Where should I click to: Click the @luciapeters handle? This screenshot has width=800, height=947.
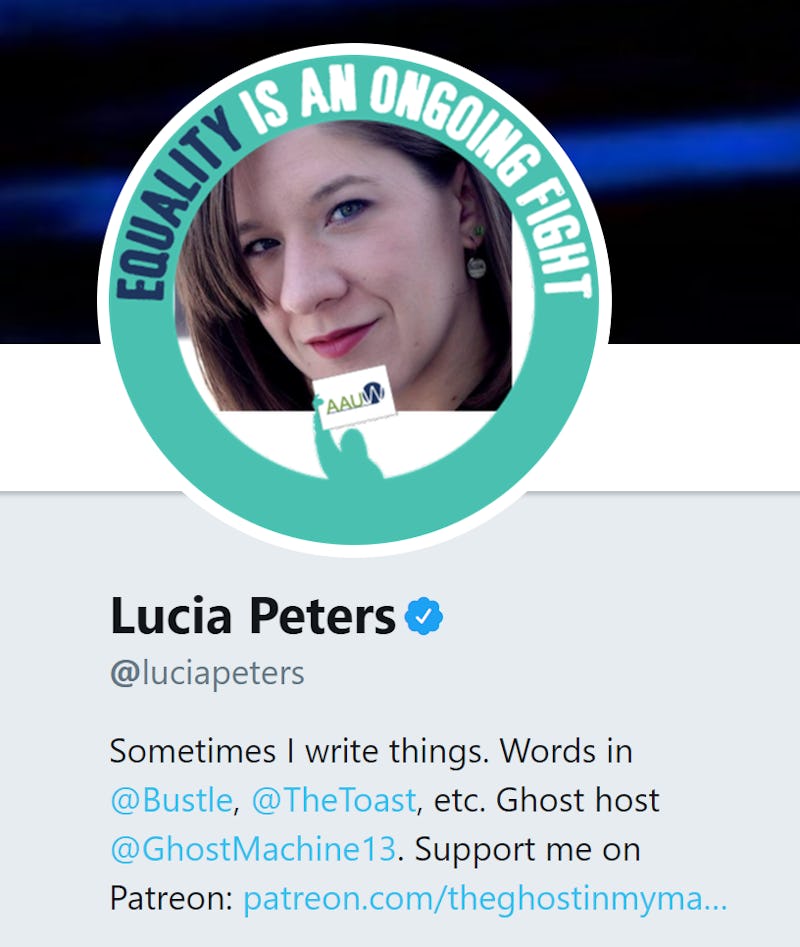coord(207,673)
